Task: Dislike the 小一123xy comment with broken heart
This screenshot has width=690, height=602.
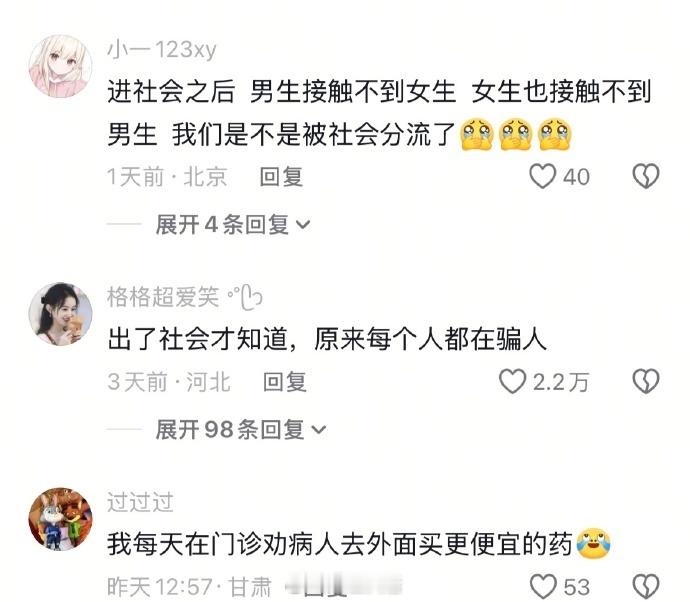Action: click(x=646, y=176)
